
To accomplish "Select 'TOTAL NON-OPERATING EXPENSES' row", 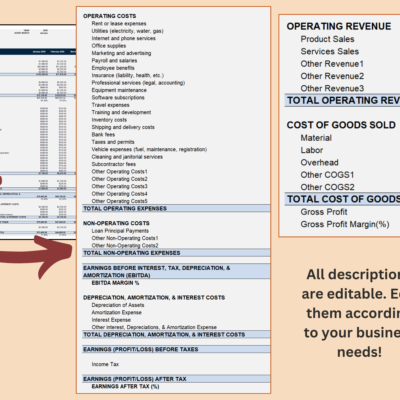I will (176, 253).
